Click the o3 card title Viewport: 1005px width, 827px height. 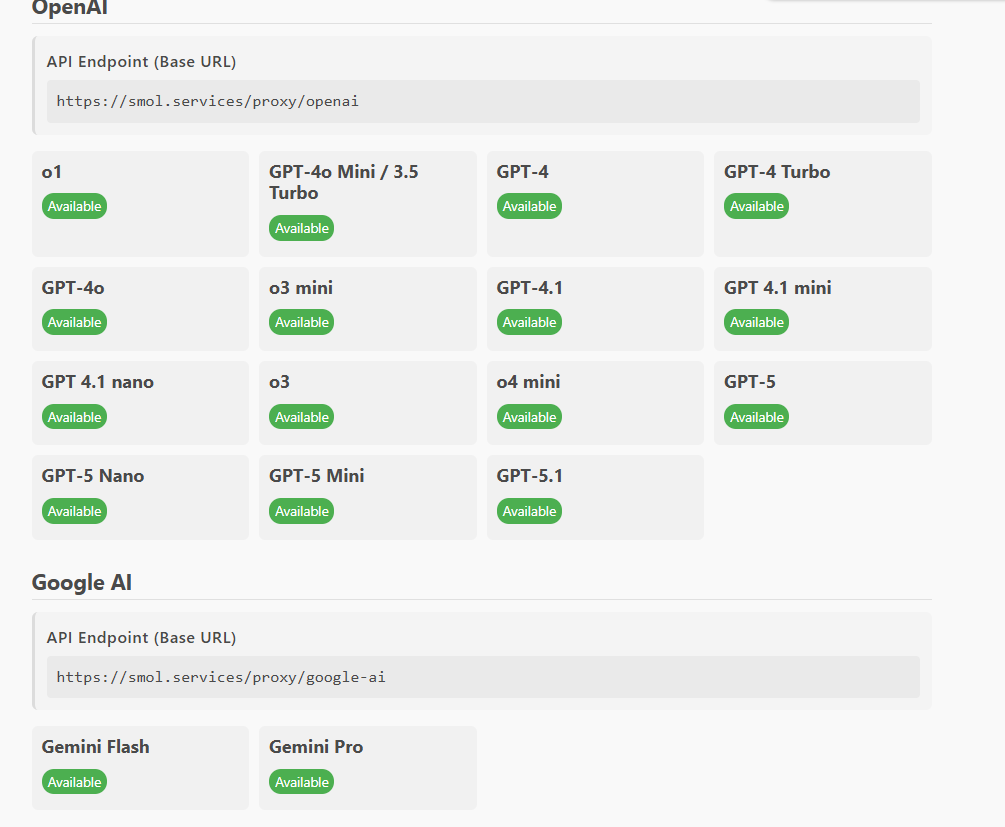coord(279,382)
